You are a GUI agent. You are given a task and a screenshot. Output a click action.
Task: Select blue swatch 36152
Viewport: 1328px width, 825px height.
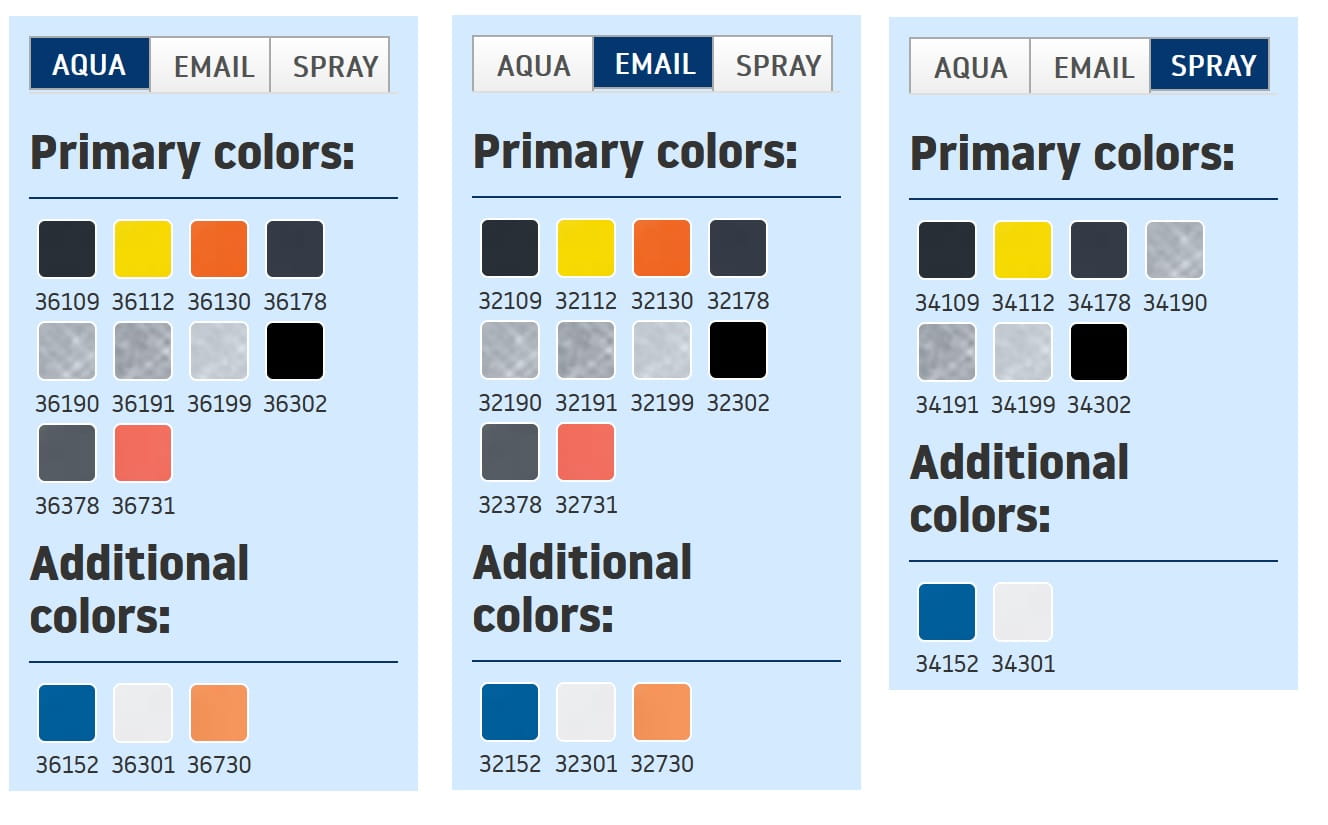point(67,713)
